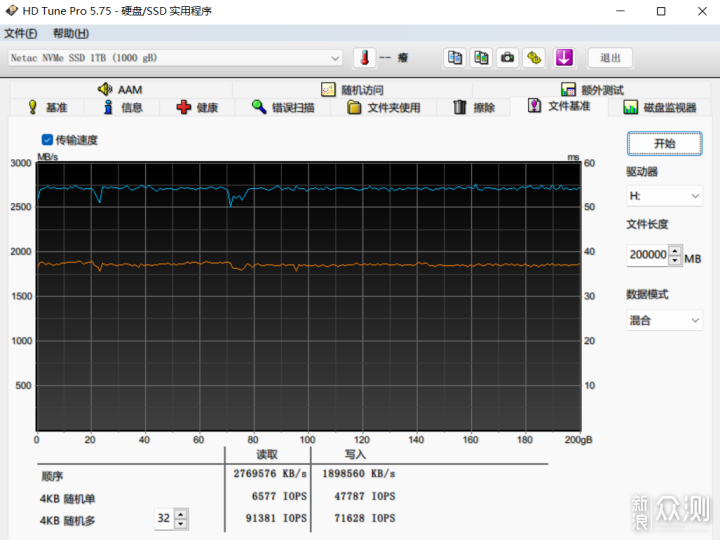
Task: Open the 额外测试 tab
Action: pos(592,90)
